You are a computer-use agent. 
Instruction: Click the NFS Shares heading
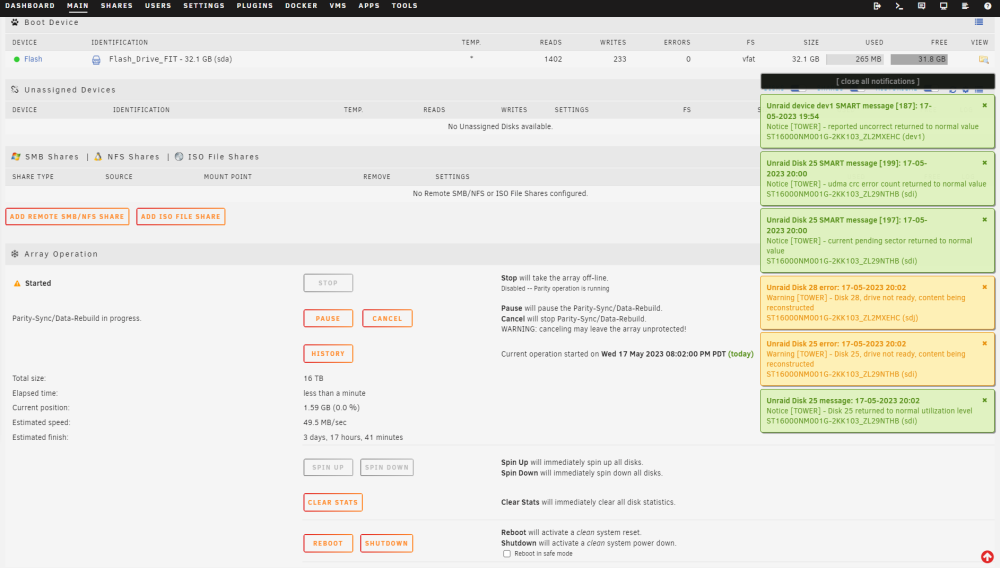coord(133,157)
